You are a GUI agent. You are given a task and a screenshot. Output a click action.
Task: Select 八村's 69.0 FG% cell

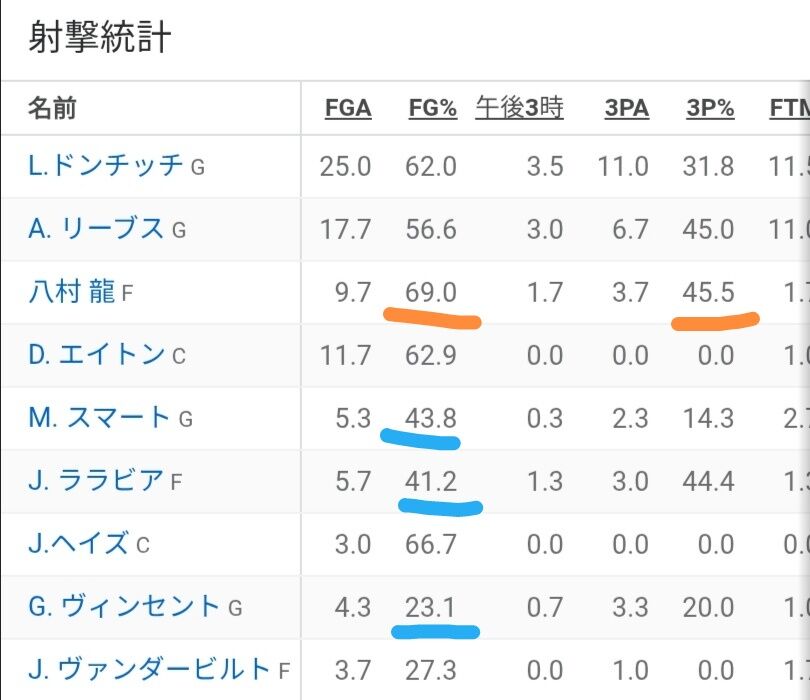coord(431,292)
